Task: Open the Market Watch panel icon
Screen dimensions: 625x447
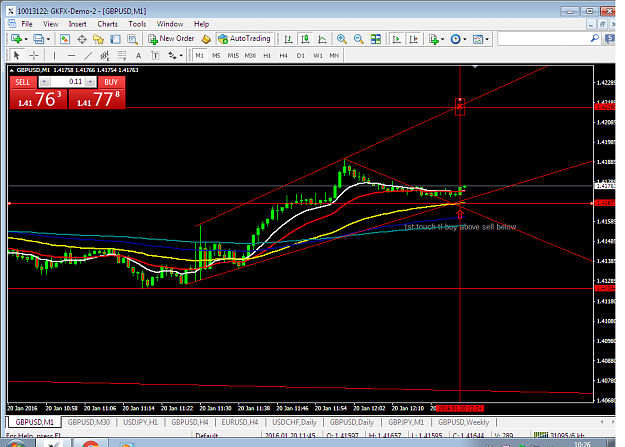Action: (x=65, y=39)
